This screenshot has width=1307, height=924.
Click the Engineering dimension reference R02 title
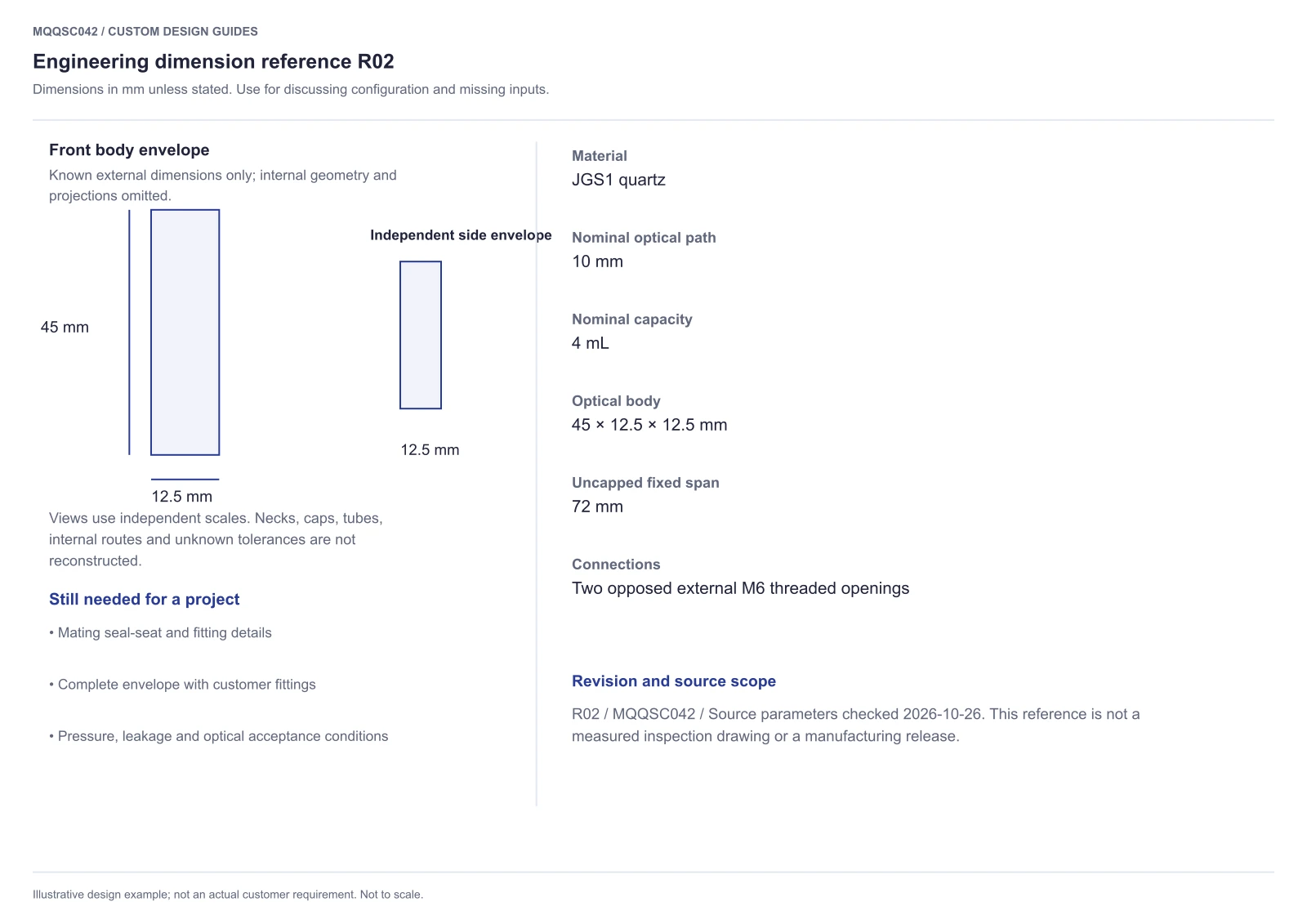point(213,61)
